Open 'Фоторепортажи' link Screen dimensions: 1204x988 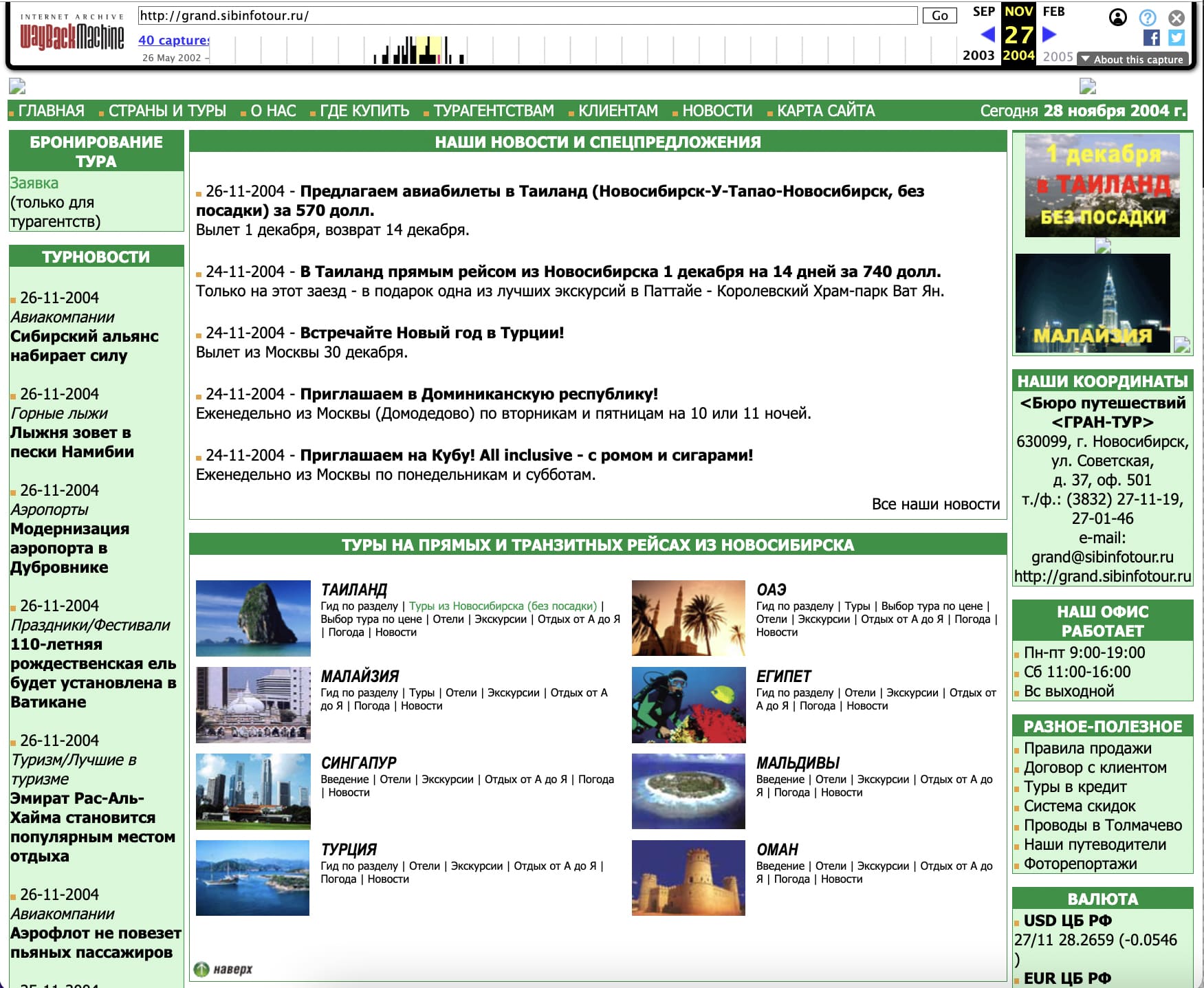click(1080, 864)
